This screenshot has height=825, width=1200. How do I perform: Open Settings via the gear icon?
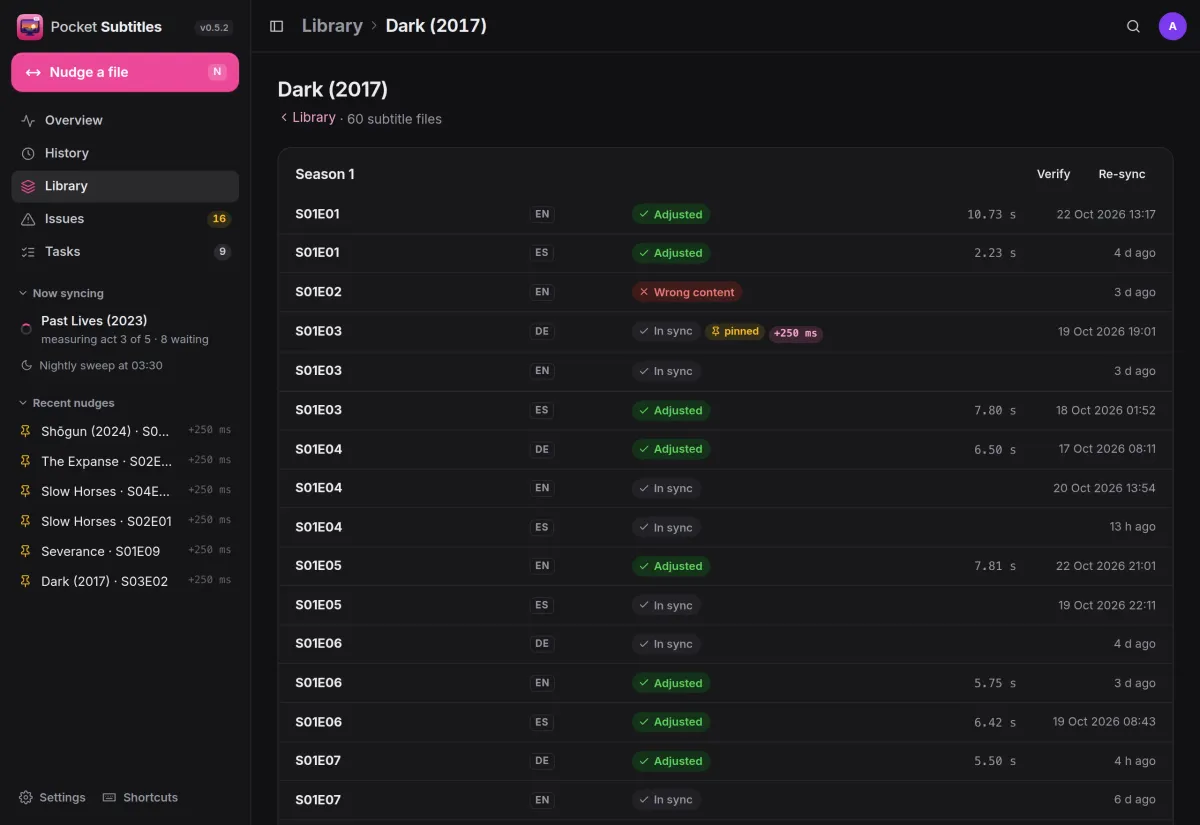26,797
